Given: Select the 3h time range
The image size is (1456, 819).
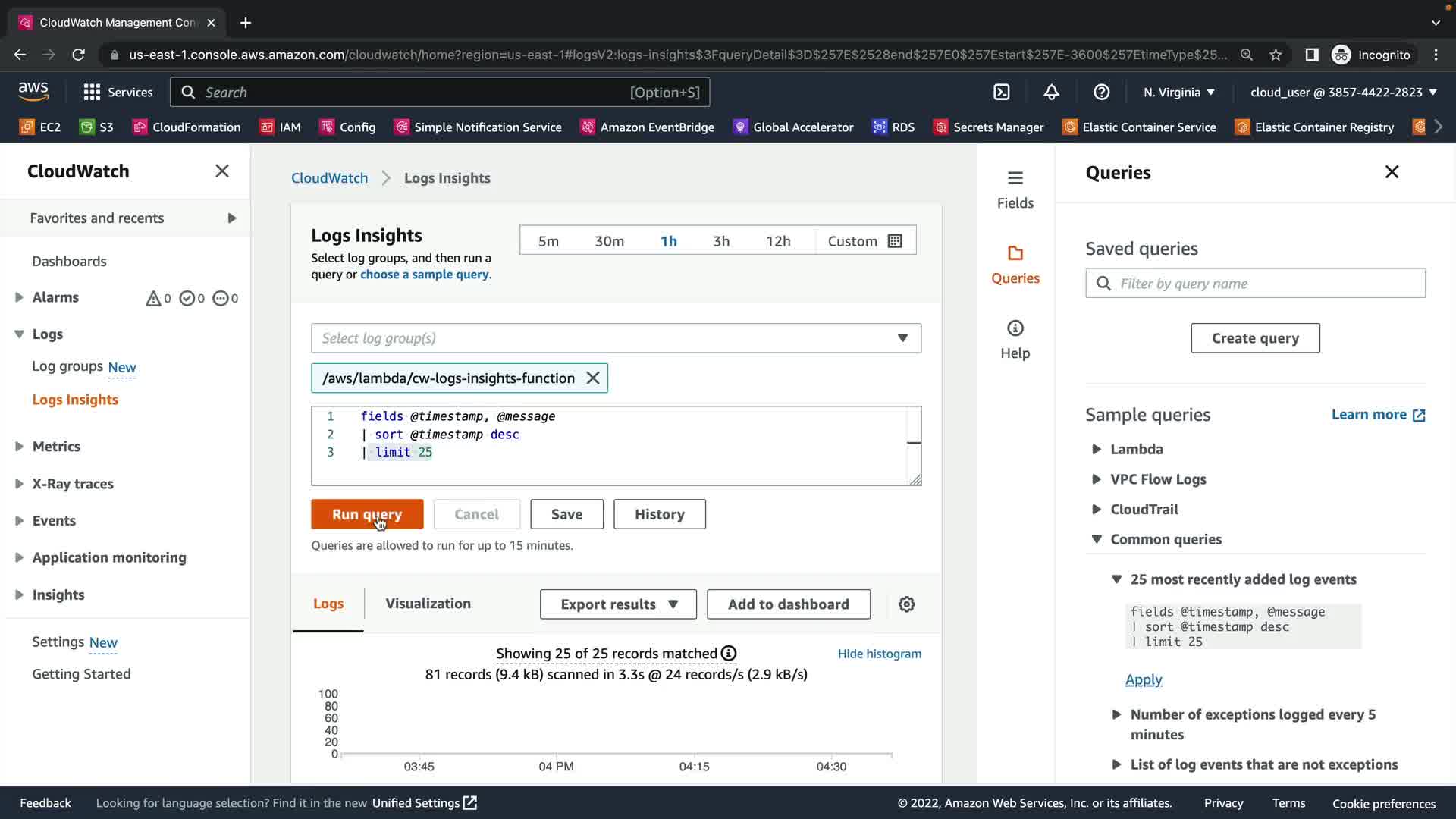Looking at the screenshot, I should [720, 241].
